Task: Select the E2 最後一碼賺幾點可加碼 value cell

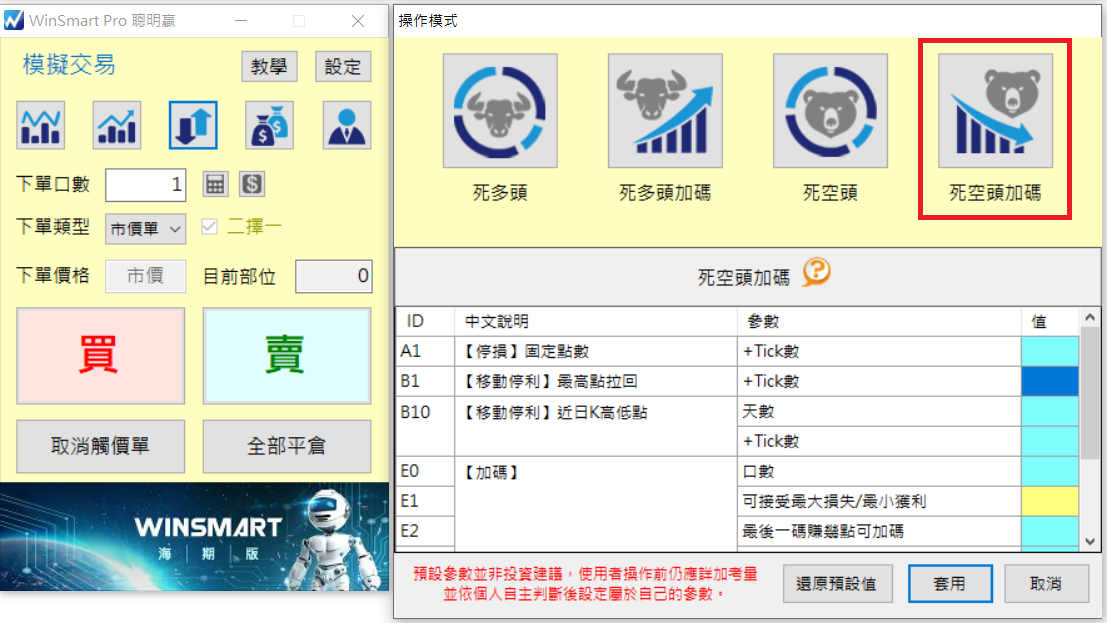Action: click(1050, 530)
